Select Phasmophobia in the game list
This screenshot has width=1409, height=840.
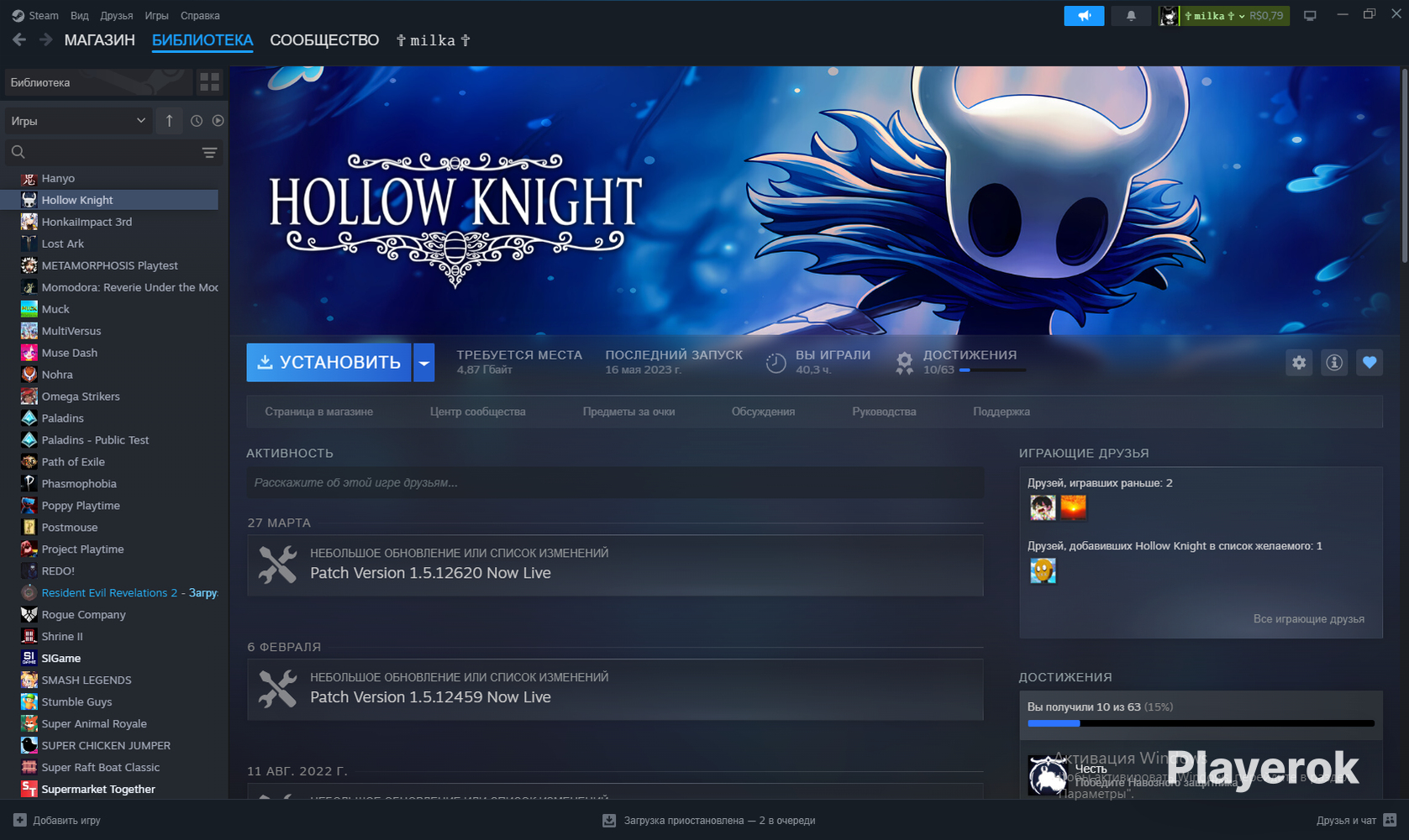tap(109, 484)
